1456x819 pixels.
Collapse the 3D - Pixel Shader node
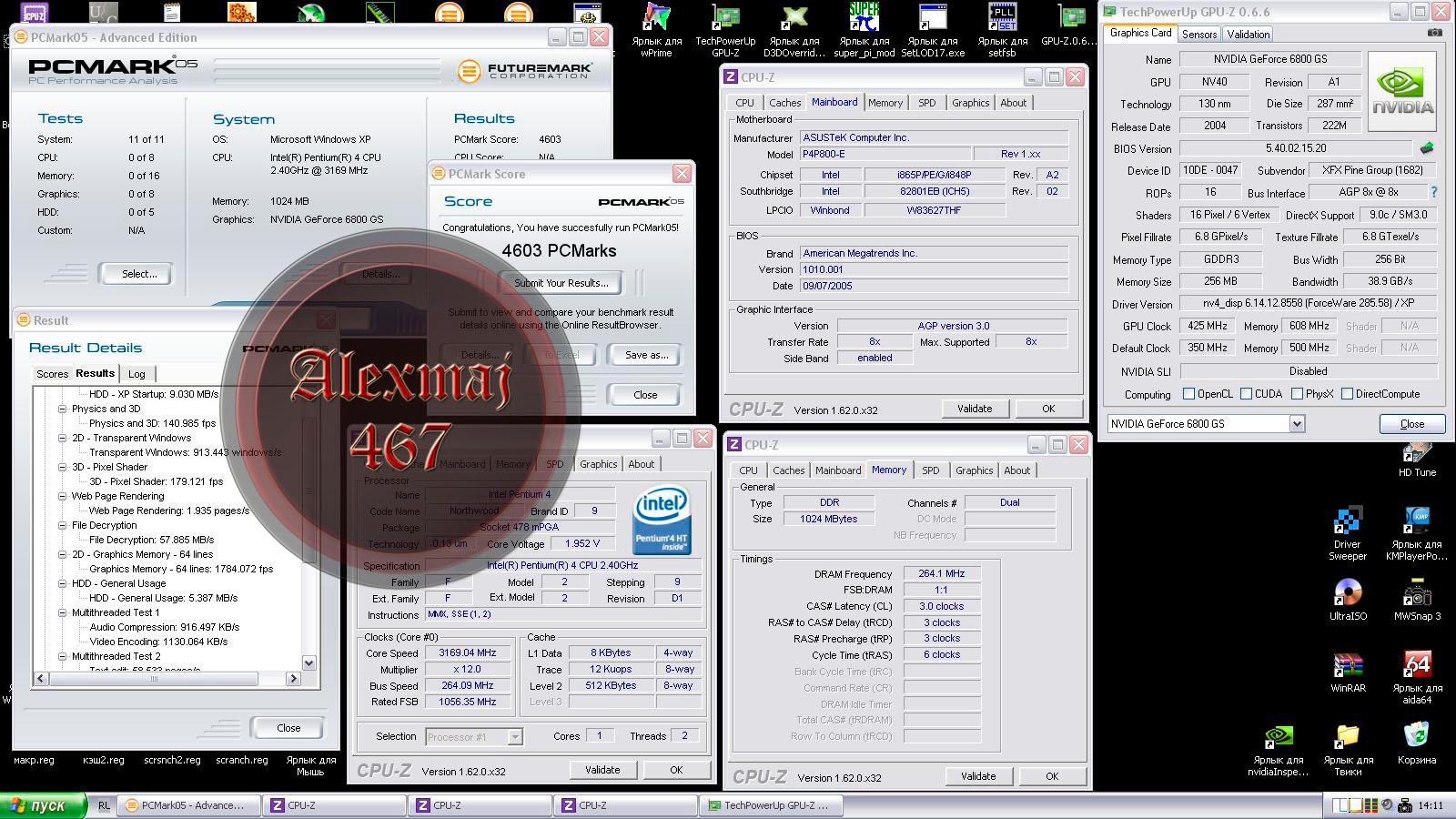63,467
